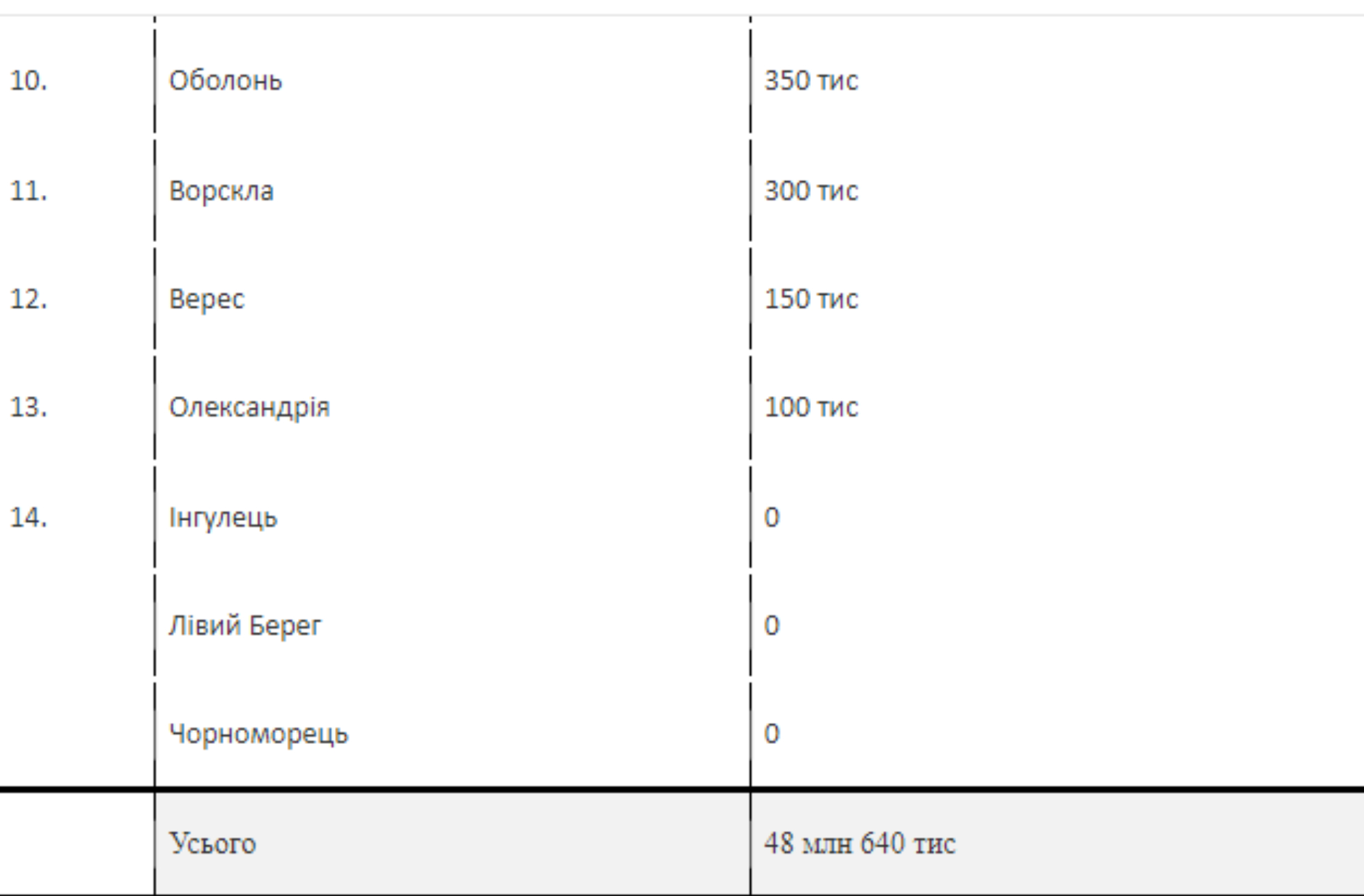Select row number 13.
This screenshot has height=896, width=1364.
coord(29,407)
